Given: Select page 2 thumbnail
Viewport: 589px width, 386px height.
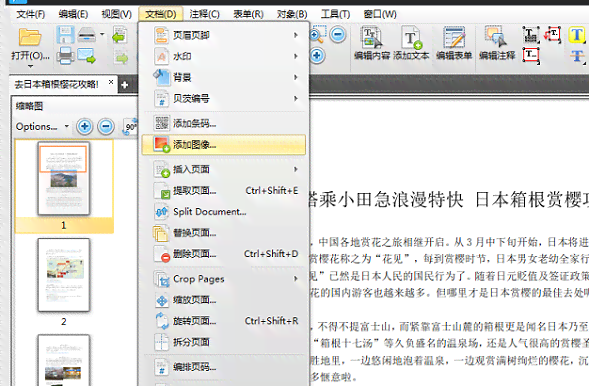Looking at the screenshot, I should (x=64, y=275).
